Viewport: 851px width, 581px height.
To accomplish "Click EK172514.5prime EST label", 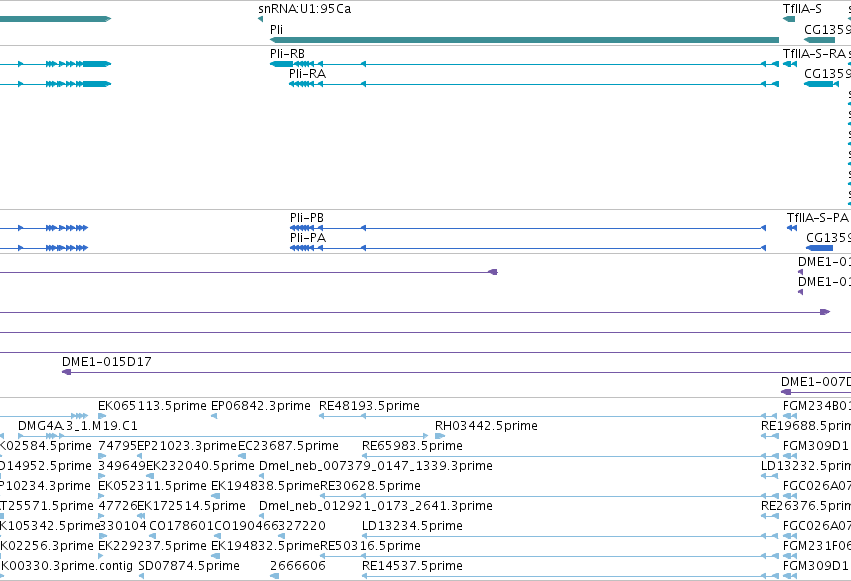I will 192,506.
